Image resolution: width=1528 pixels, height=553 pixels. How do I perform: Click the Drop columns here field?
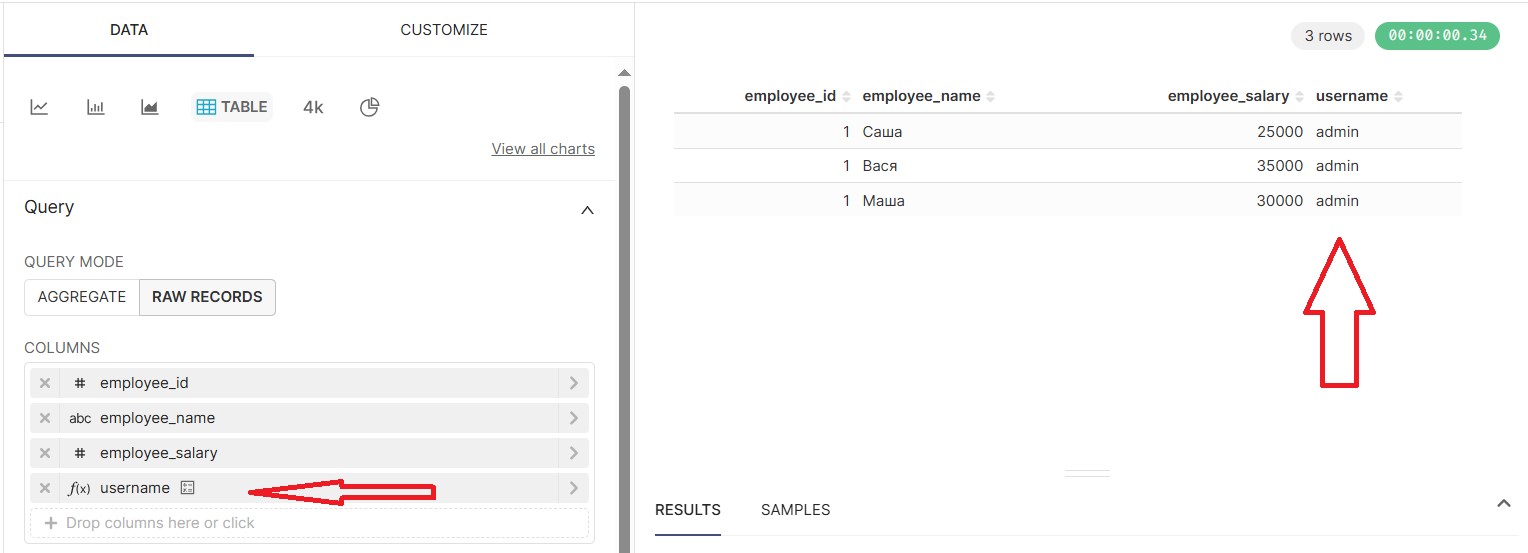pos(309,523)
